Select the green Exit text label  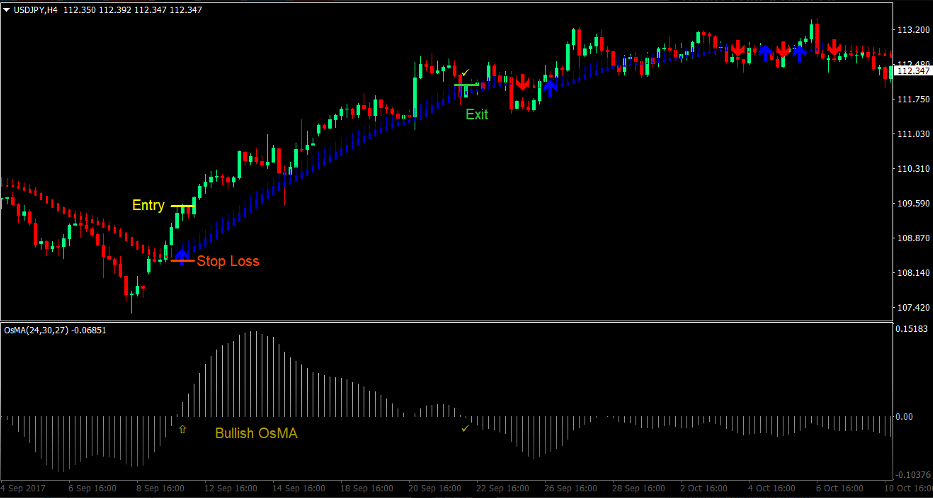(477, 115)
